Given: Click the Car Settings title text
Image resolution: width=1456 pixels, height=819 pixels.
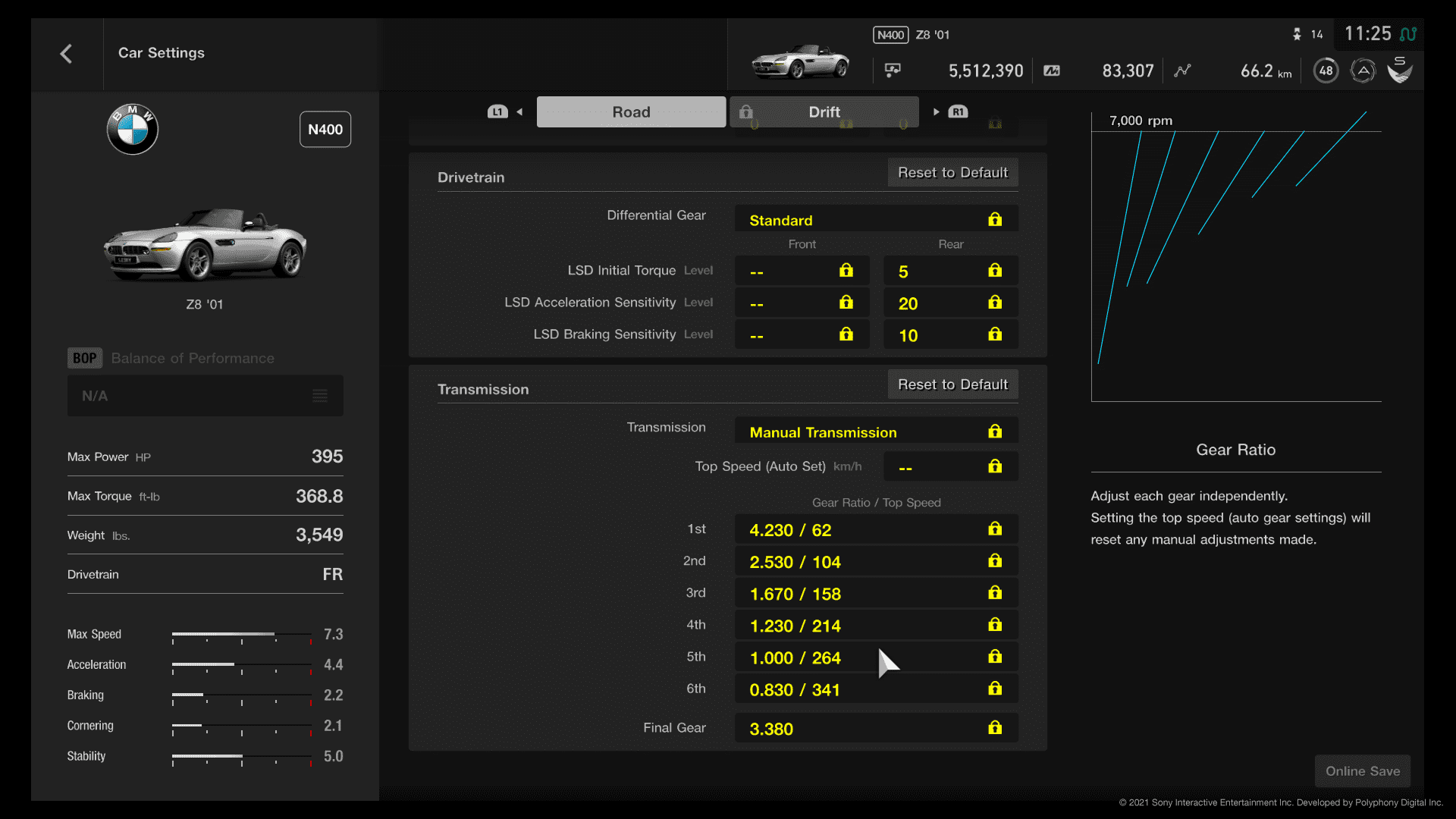Looking at the screenshot, I should 162,53.
